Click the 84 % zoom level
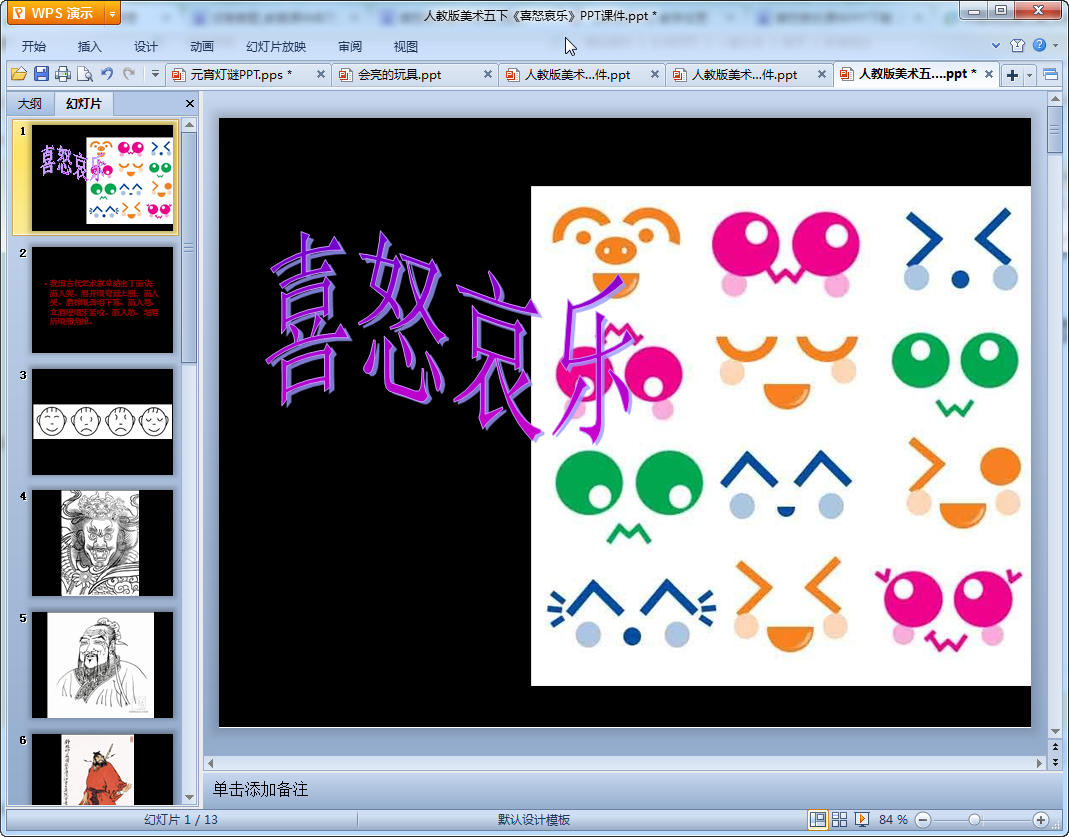 point(893,819)
